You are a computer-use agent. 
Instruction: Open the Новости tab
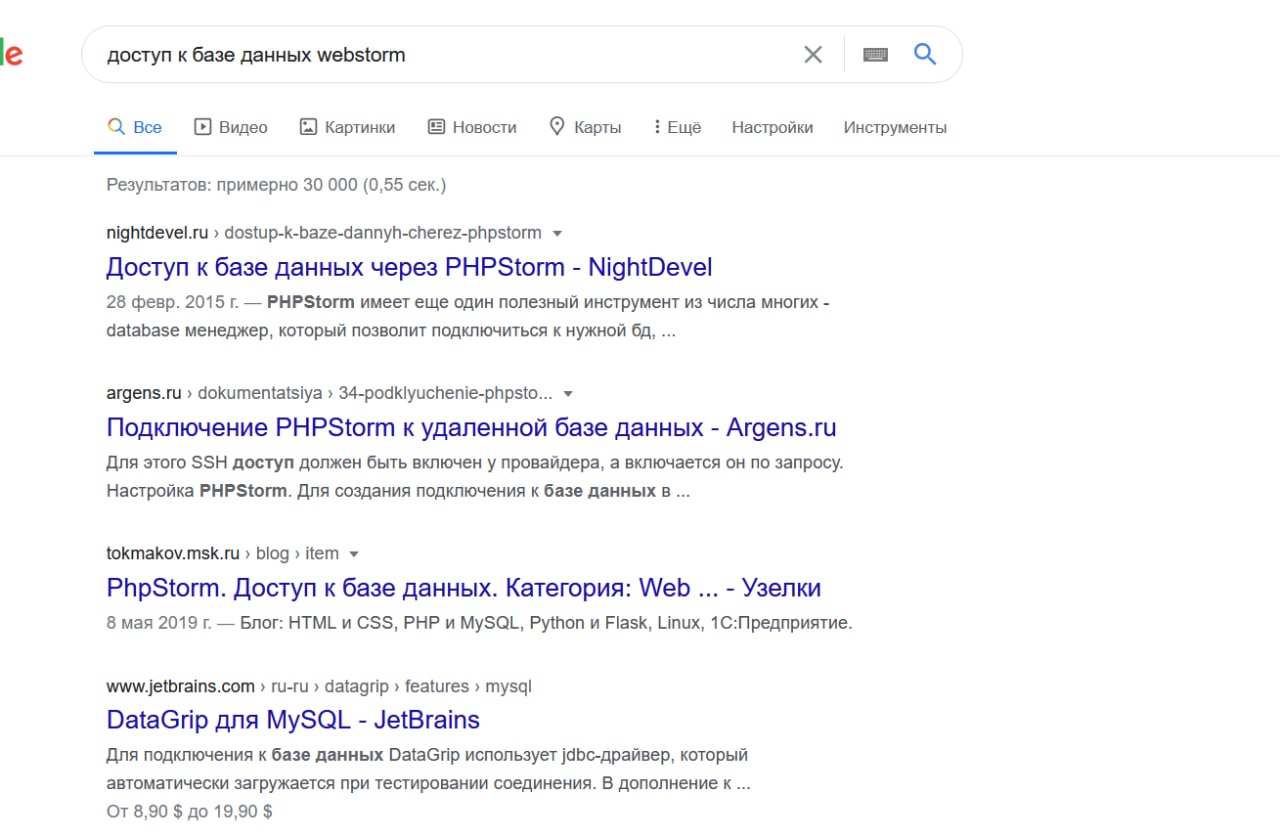coord(472,127)
